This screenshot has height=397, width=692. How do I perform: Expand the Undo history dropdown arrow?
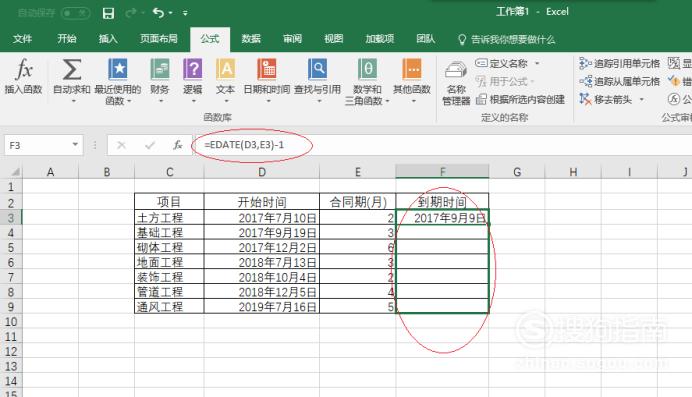(x=171, y=13)
